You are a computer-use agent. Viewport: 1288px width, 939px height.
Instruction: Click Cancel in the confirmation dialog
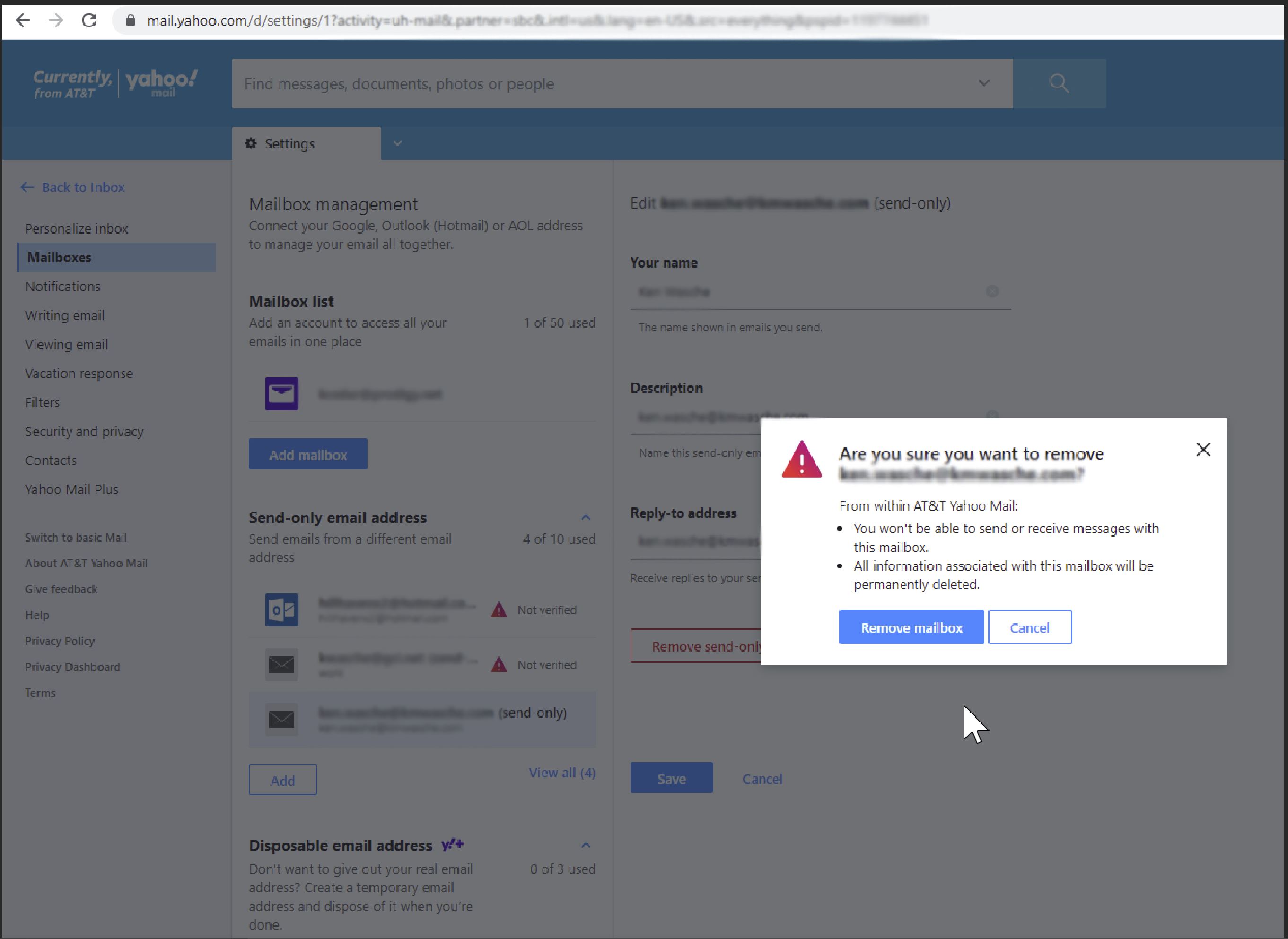point(1029,627)
